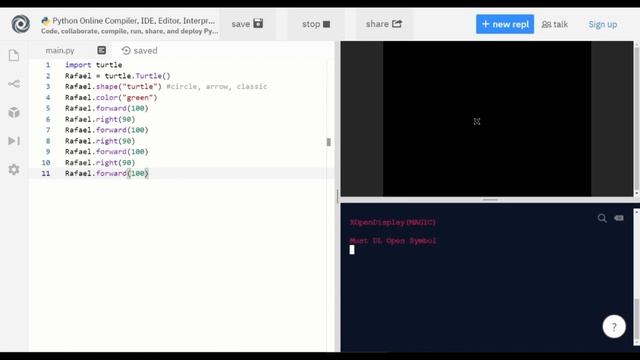Click the XOpenDisplay console message

click(x=393, y=222)
